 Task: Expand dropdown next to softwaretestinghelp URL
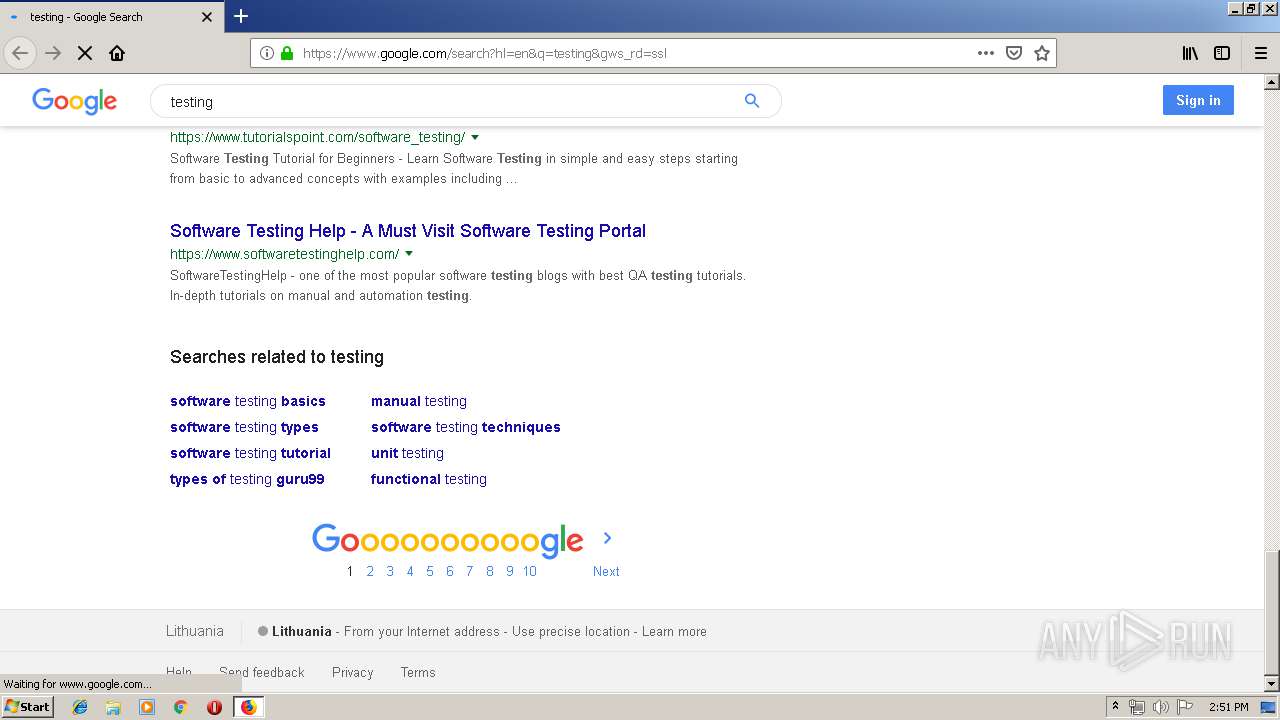coord(409,254)
